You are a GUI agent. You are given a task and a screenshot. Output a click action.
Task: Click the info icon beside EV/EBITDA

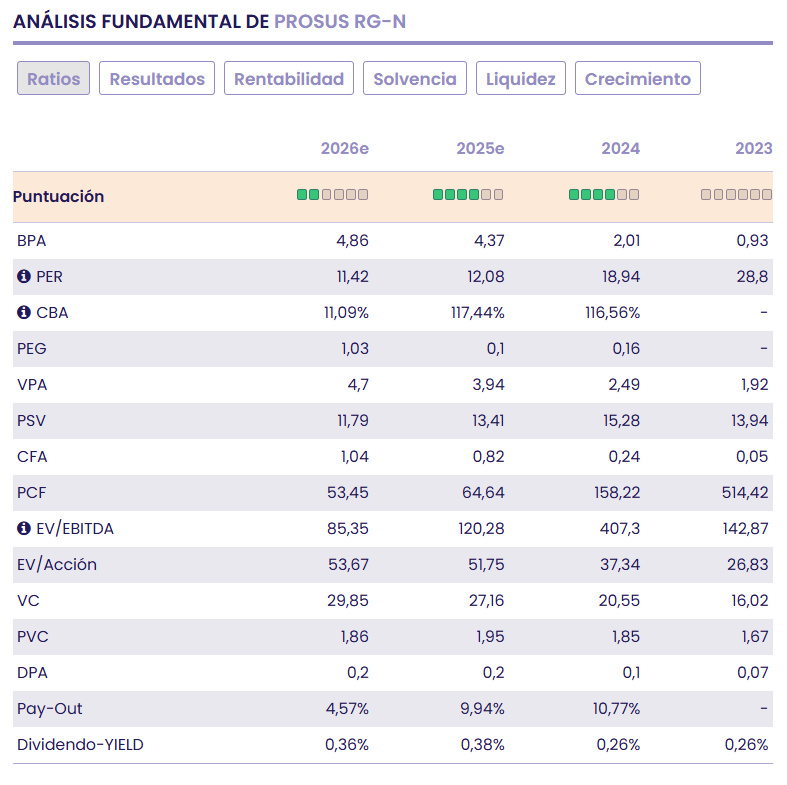point(24,529)
